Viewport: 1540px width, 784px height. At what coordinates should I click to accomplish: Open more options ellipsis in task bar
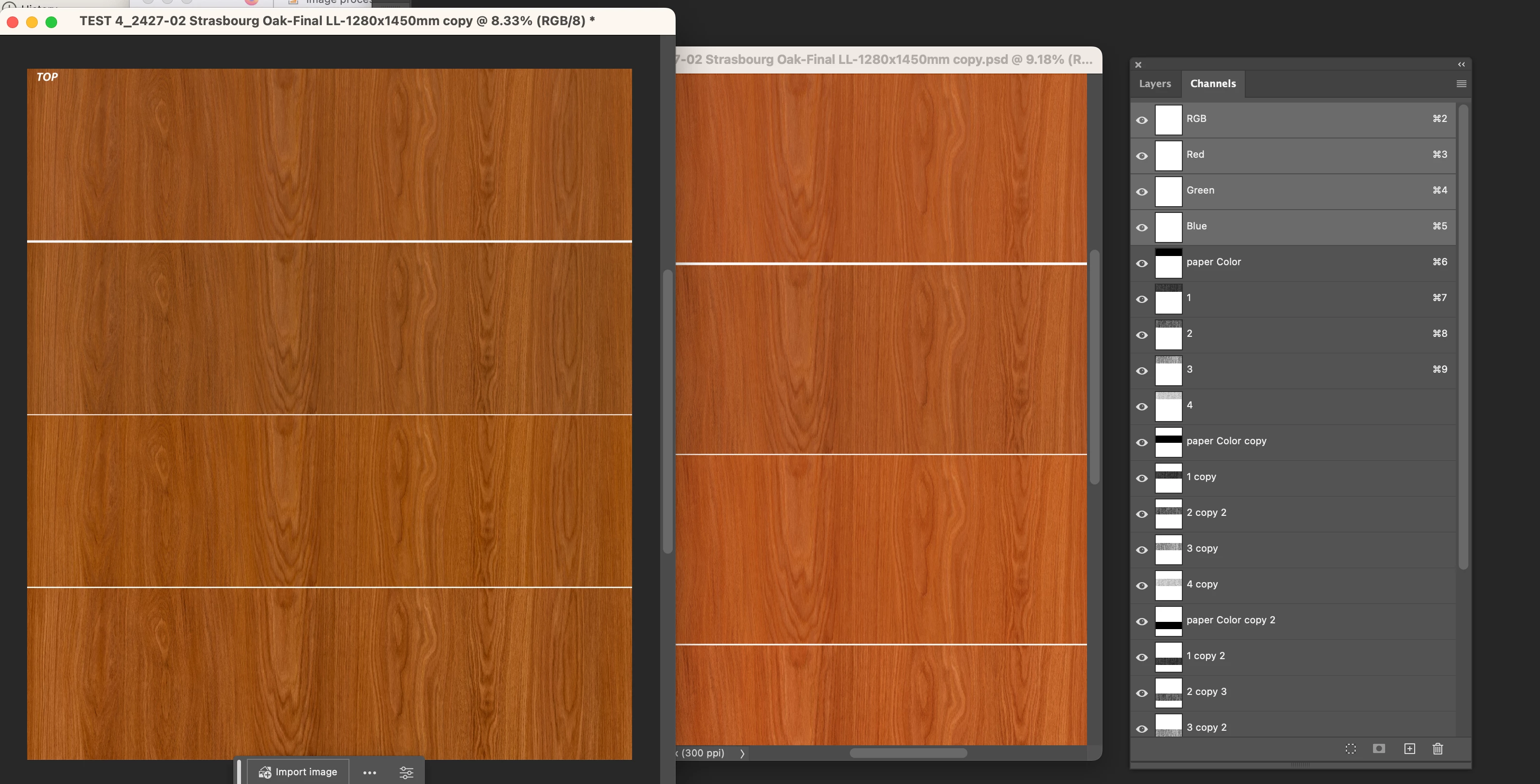tap(369, 772)
